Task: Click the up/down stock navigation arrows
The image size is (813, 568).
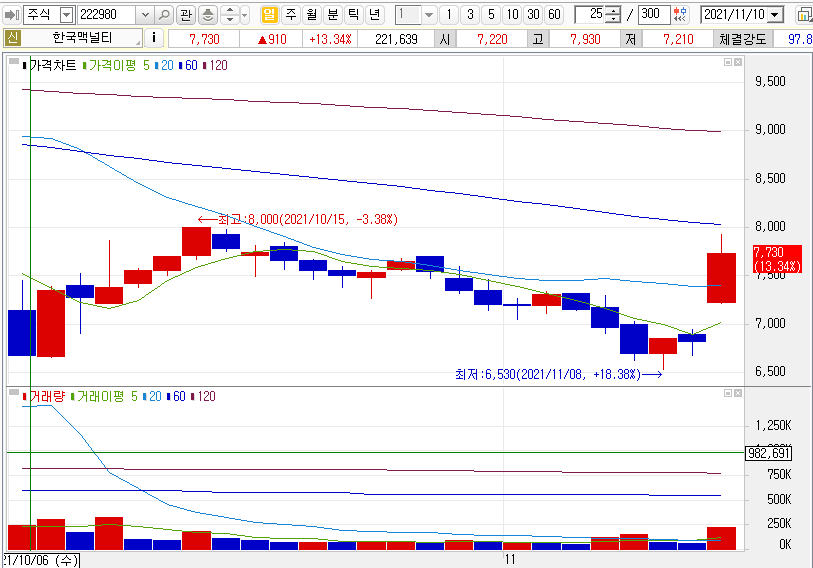Action: click(x=230, y=15)
